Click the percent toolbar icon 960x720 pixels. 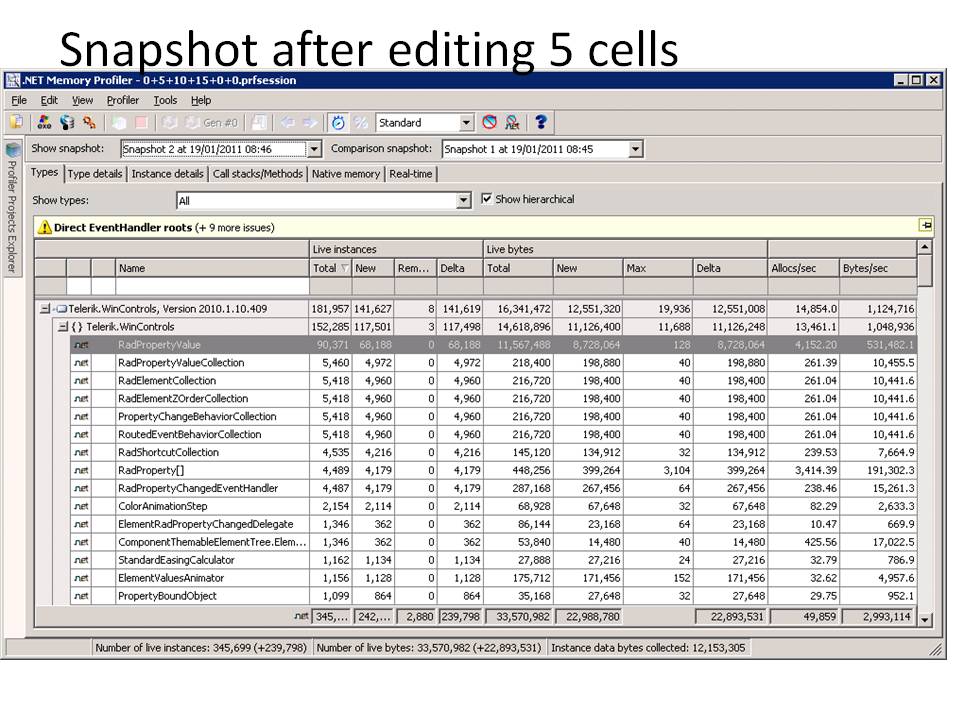(x=361, y=122)
